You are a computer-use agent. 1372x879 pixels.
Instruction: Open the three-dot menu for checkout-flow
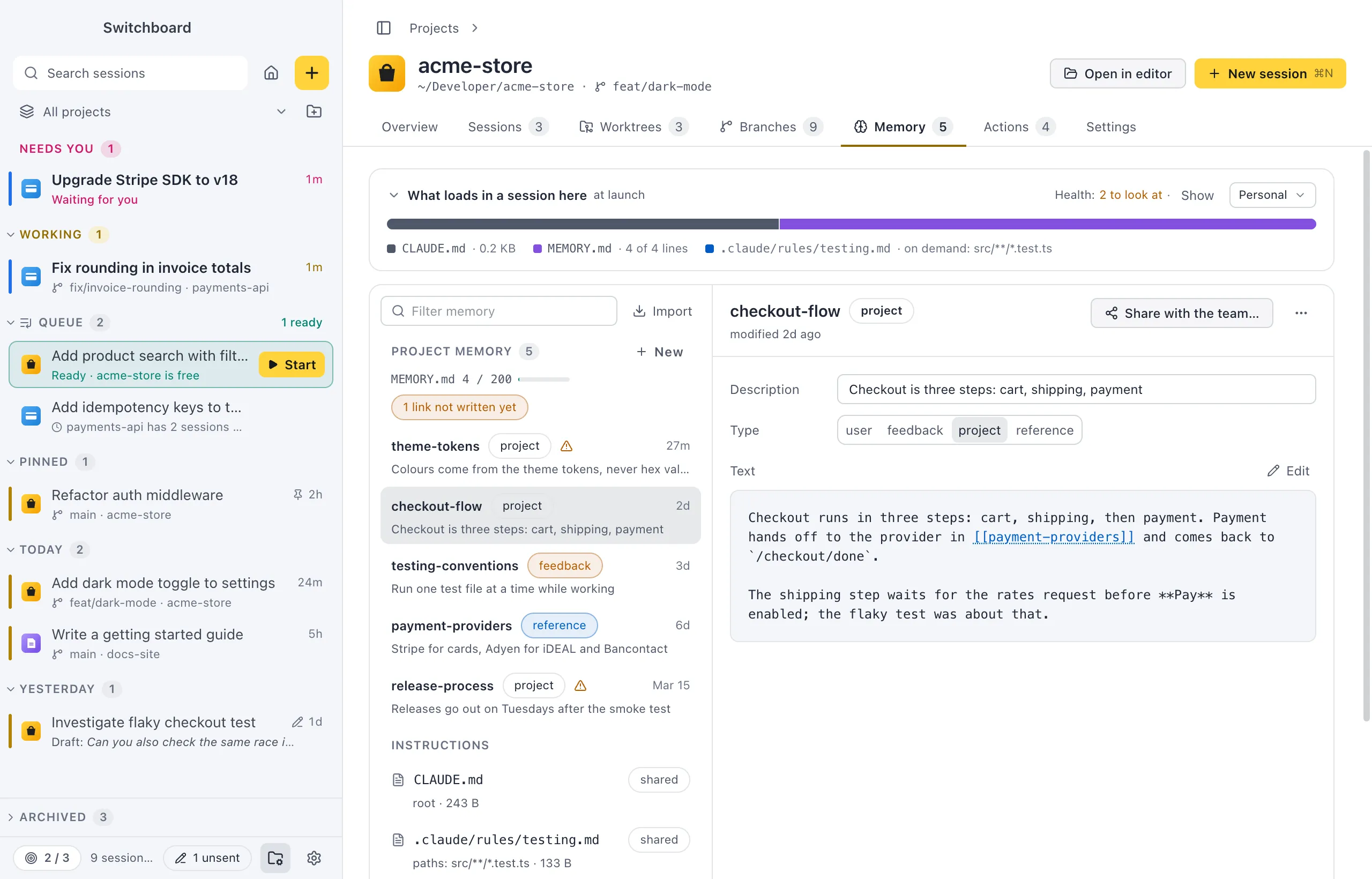point(1301,313)
